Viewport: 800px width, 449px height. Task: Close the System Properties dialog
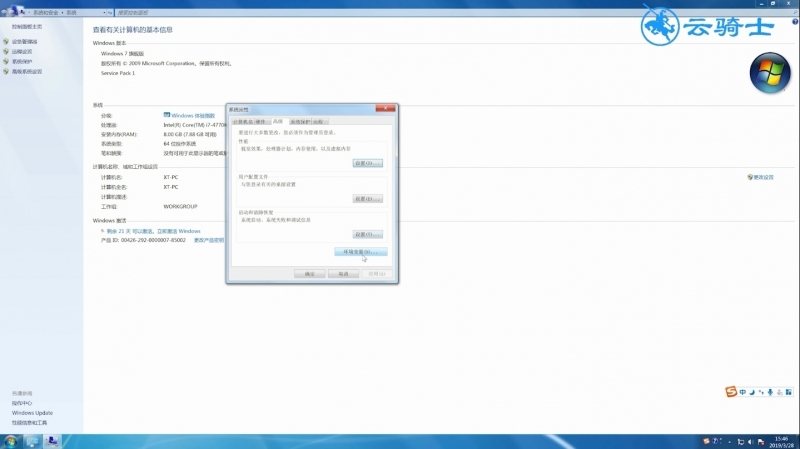click(385, 108)
